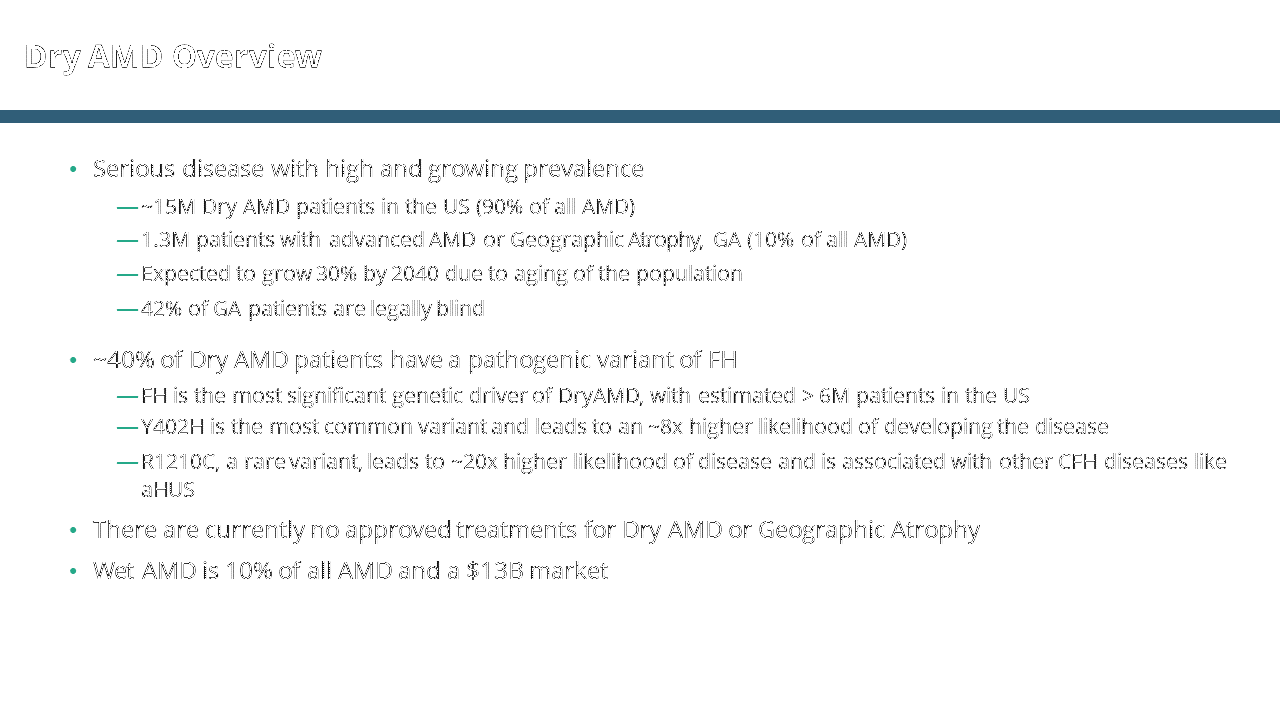Image resolution: width=1280 pixels, height=720 pixels.
Task: Select the no approved treatments bullet
Action: click(536, 530)
